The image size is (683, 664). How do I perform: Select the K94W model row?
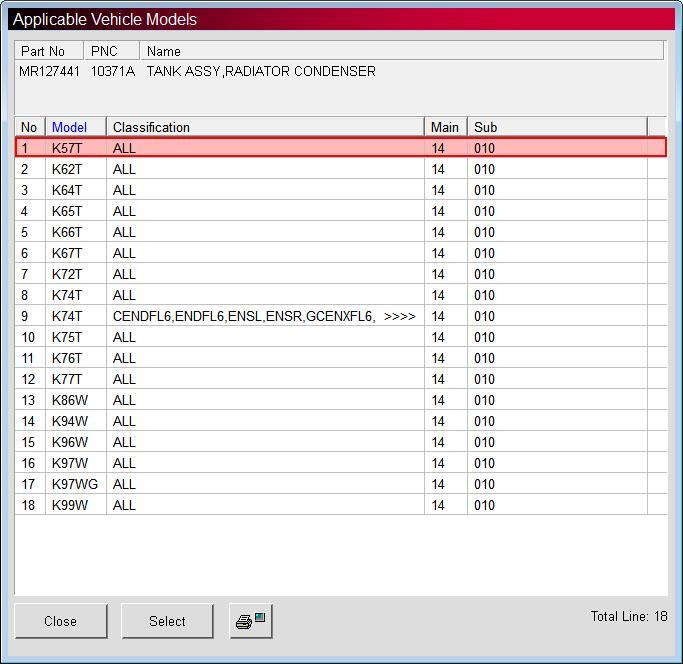[341, 420]
